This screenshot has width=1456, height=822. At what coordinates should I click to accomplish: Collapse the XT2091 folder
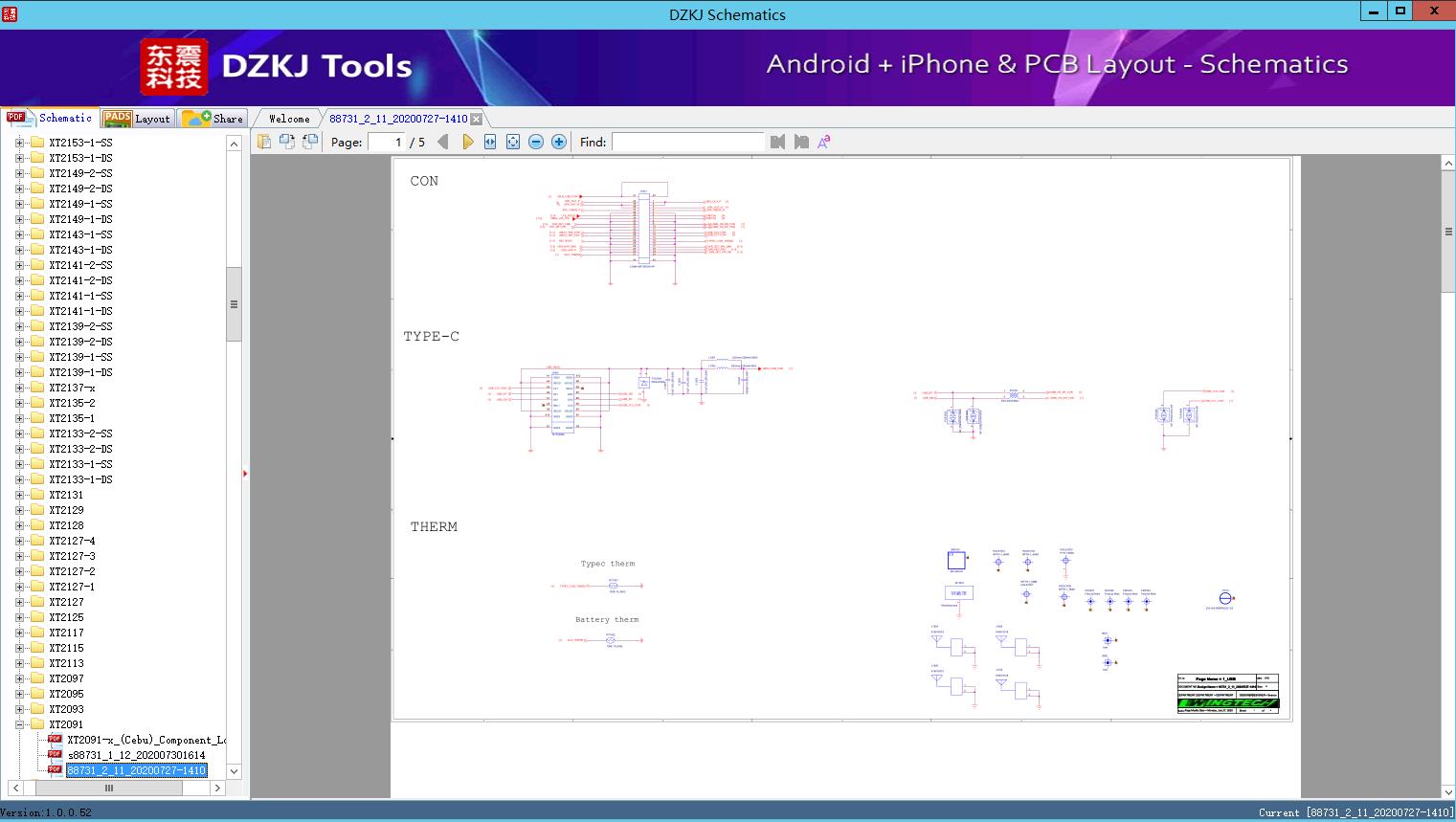click(19, 724)
